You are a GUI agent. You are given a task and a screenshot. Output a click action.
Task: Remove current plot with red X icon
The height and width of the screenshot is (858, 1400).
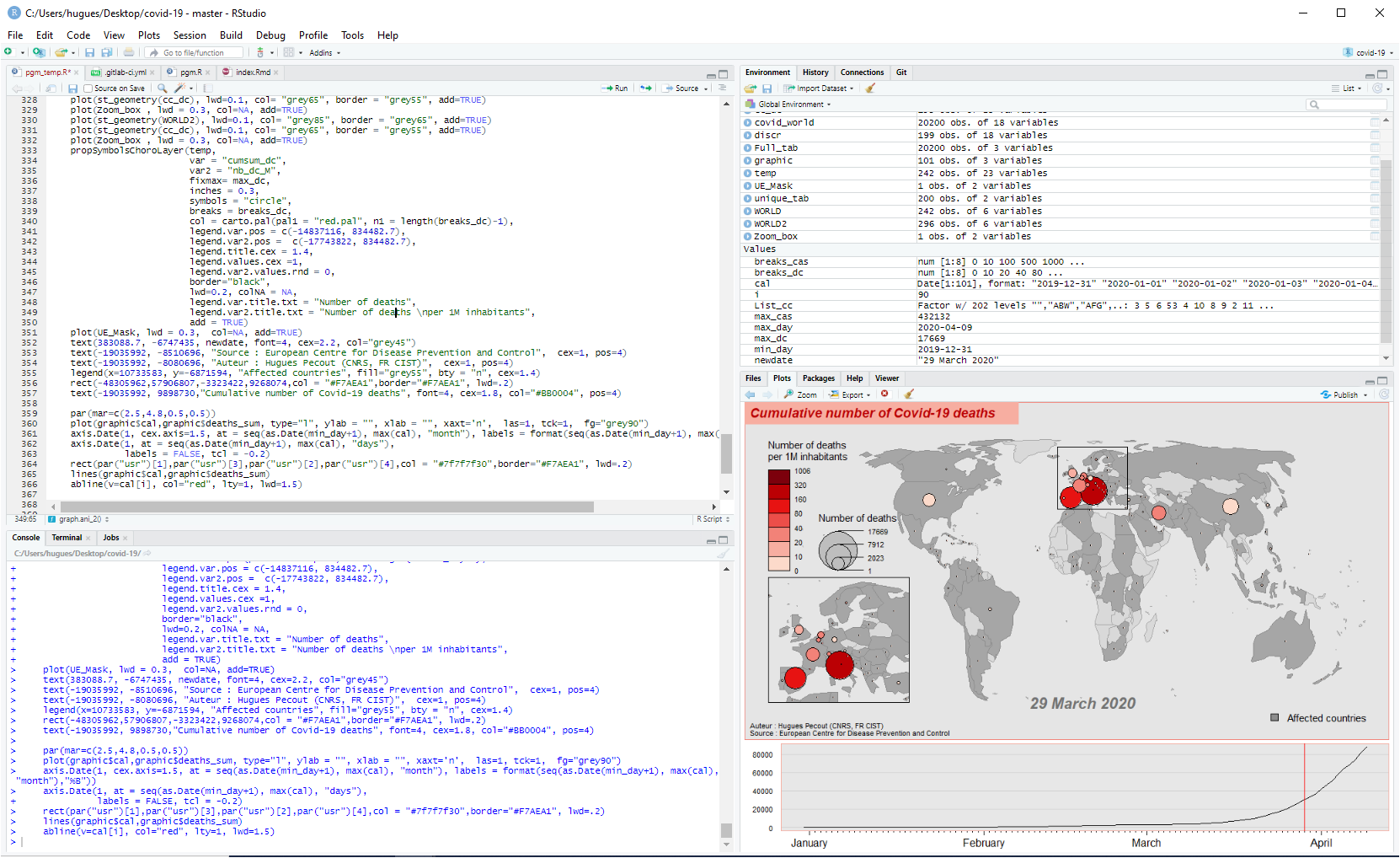[884, 394]
